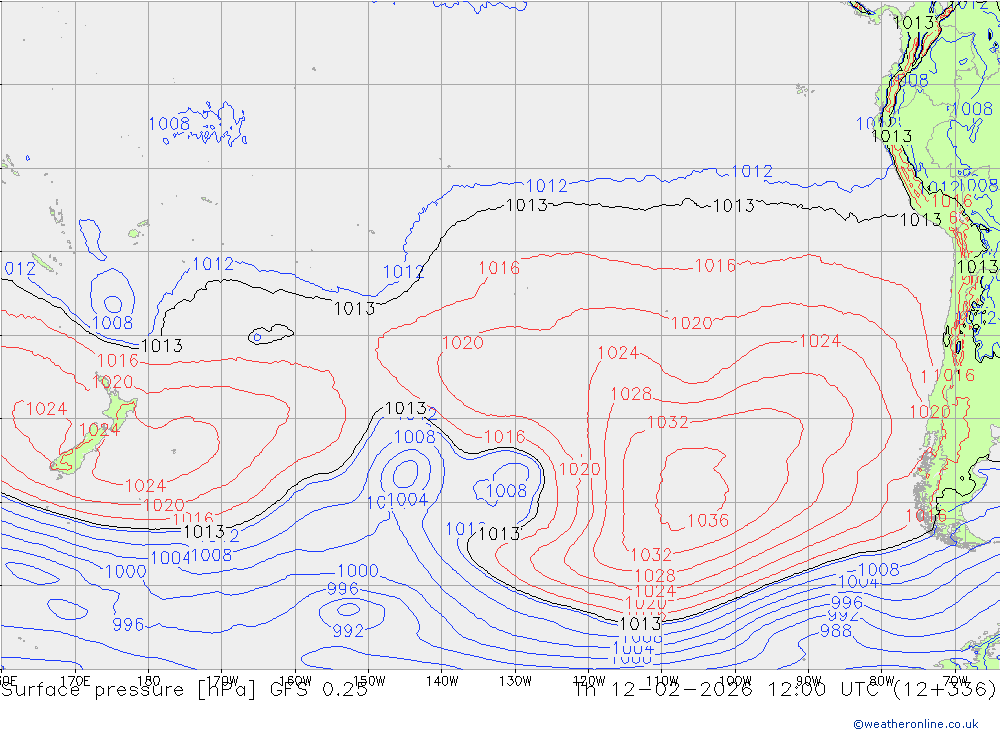Viewport: 1000px width, 733px height.
Task: Click the 12-02-2026 date text
Action: pos(680,690)
